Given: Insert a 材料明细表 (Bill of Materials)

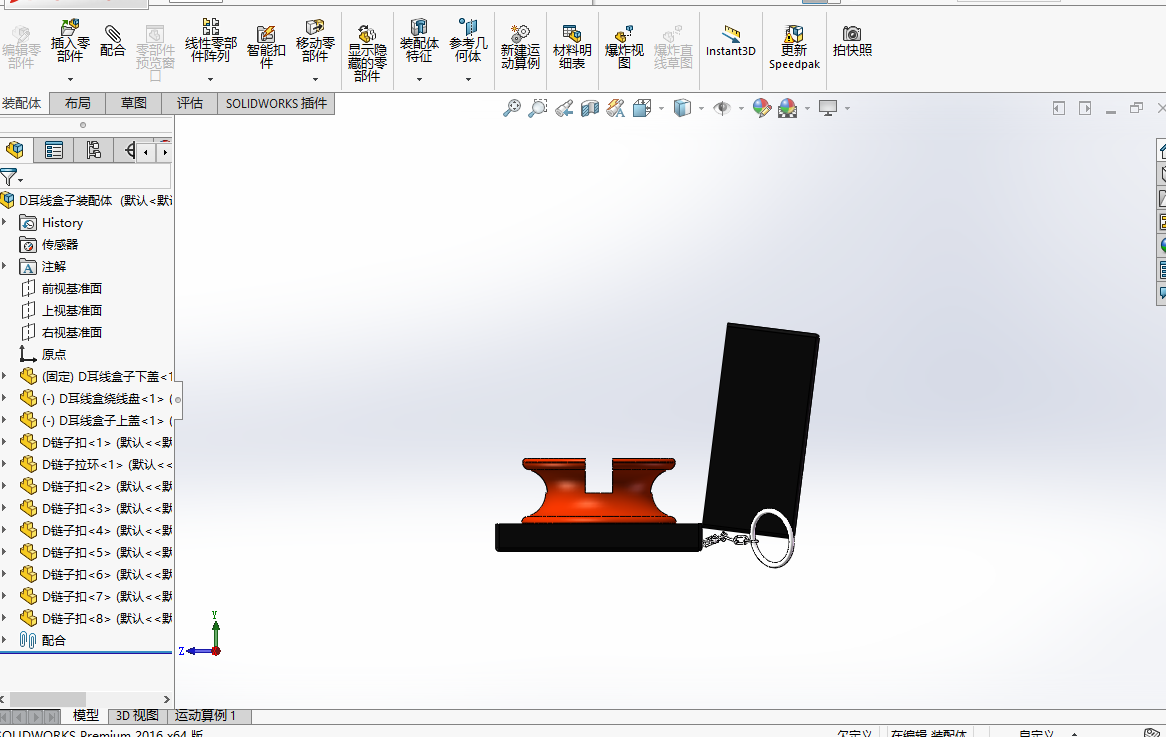Looking at the screenshot, I should [572, 46].
